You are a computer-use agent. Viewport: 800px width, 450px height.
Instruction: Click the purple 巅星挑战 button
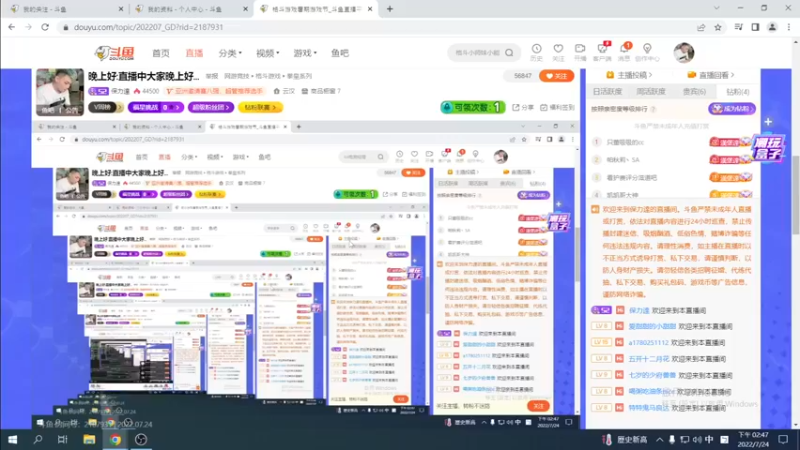[156, 108]
